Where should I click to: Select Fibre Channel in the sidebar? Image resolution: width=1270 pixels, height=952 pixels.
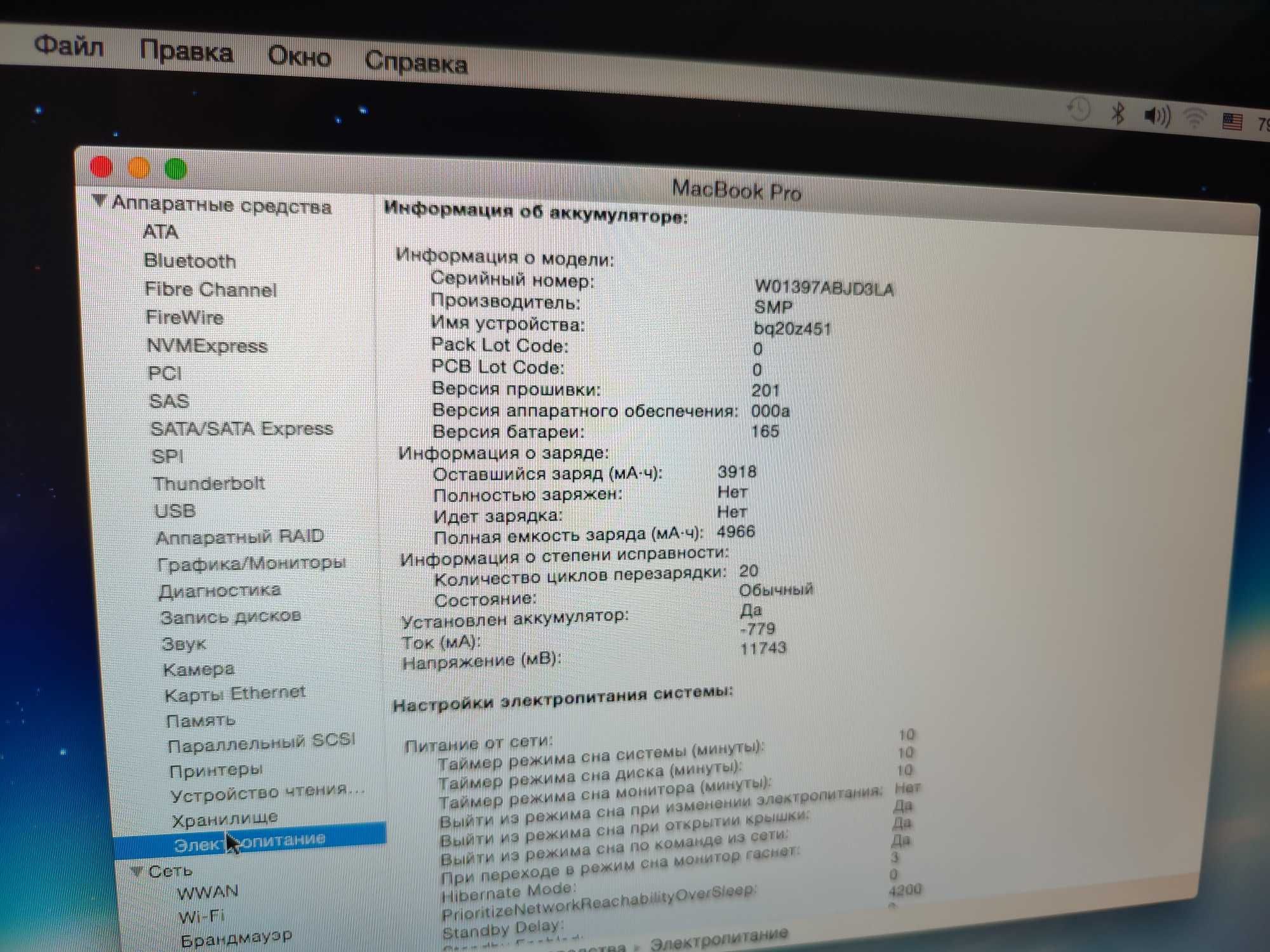210,289
